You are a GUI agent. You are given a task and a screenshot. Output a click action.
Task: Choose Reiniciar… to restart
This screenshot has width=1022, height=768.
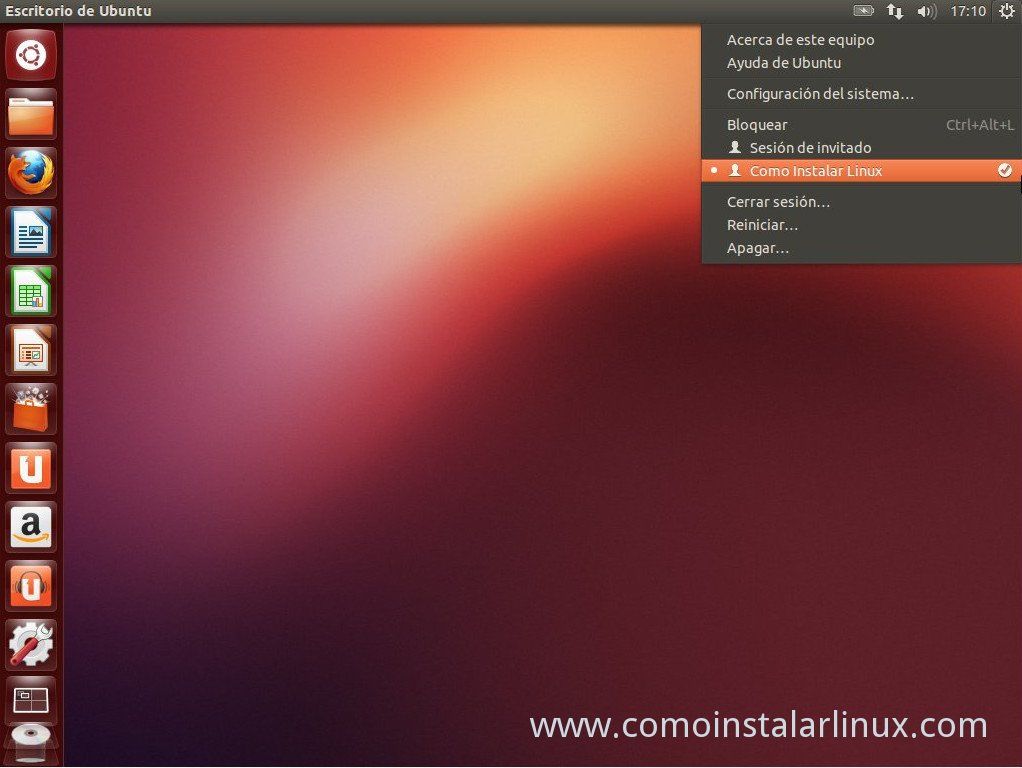pos(862,225)
